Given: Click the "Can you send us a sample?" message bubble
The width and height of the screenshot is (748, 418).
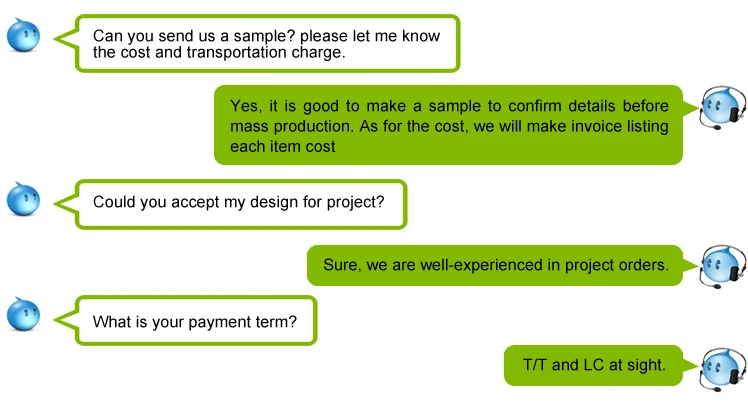Looking at the screenshot, I should coord(268,44).
